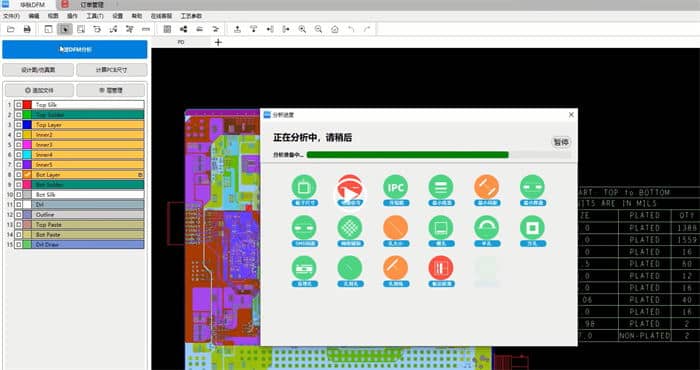
Task: Open the 编辑 menu
Action: [x=34, y=16]
